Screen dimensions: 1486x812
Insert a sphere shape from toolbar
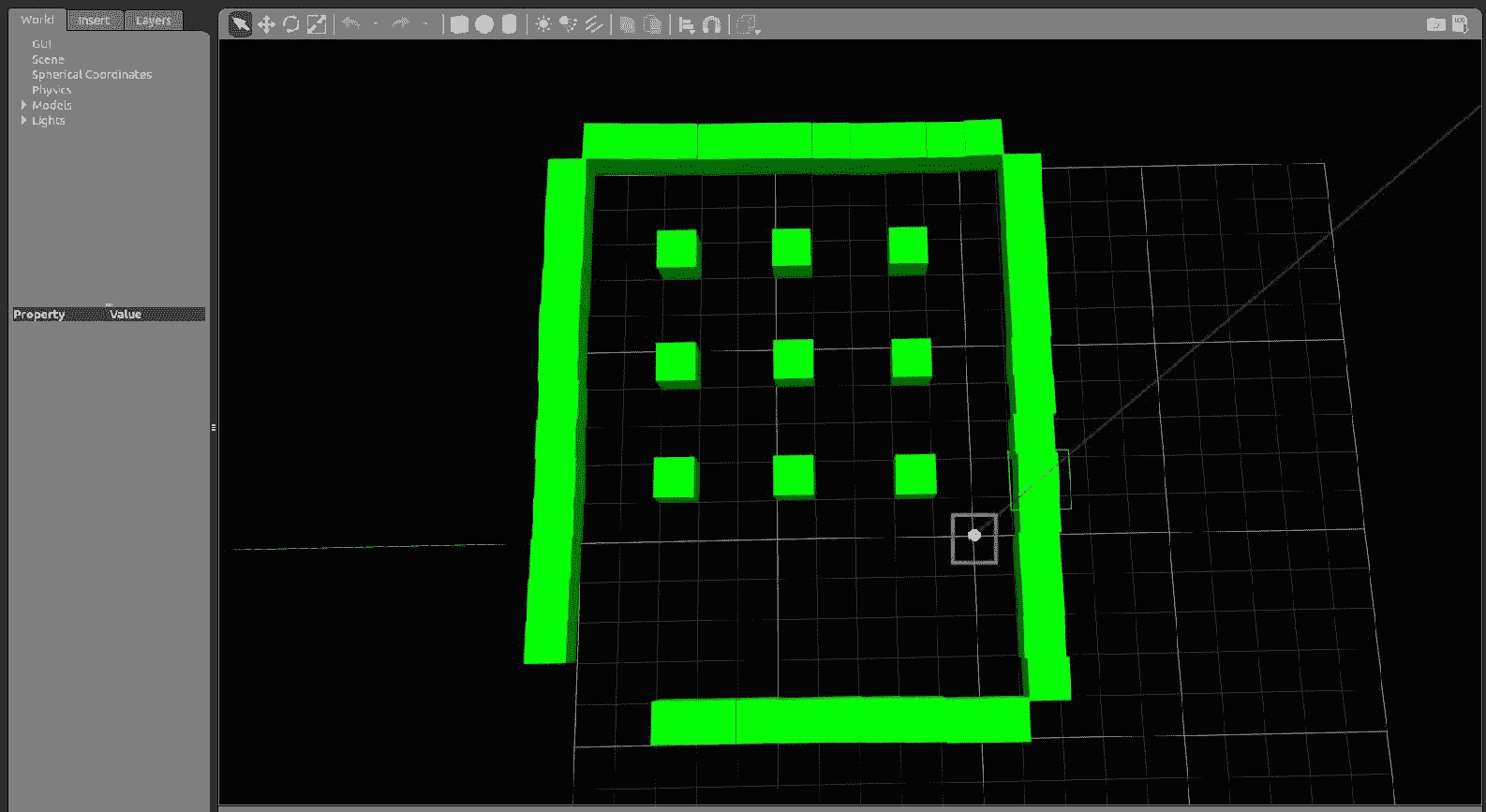(x=483, y=24)
